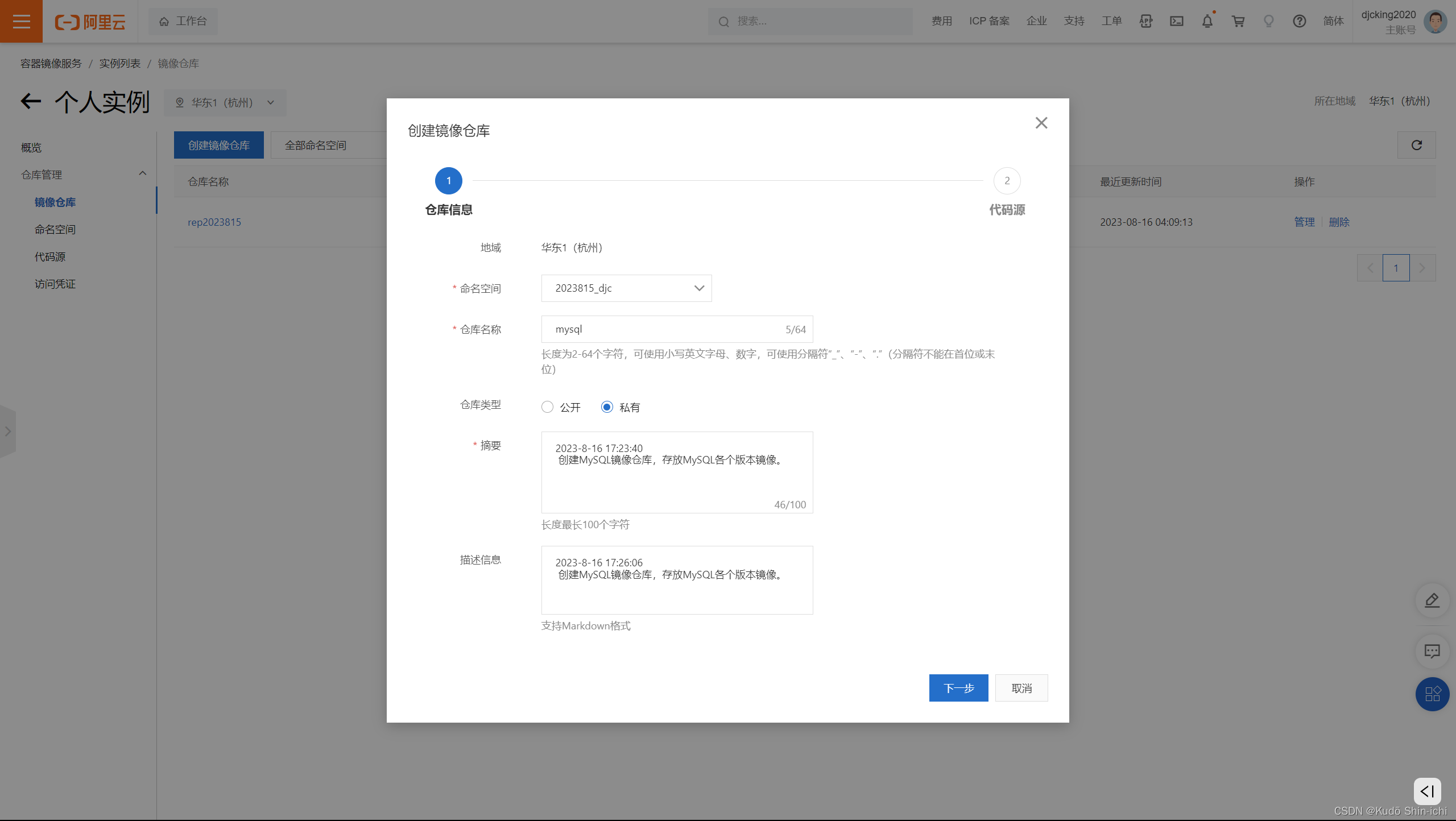Open 命名空间 in the sidebar menu
The width and height of the screenshot is (1456, 821).
point(55,230)
